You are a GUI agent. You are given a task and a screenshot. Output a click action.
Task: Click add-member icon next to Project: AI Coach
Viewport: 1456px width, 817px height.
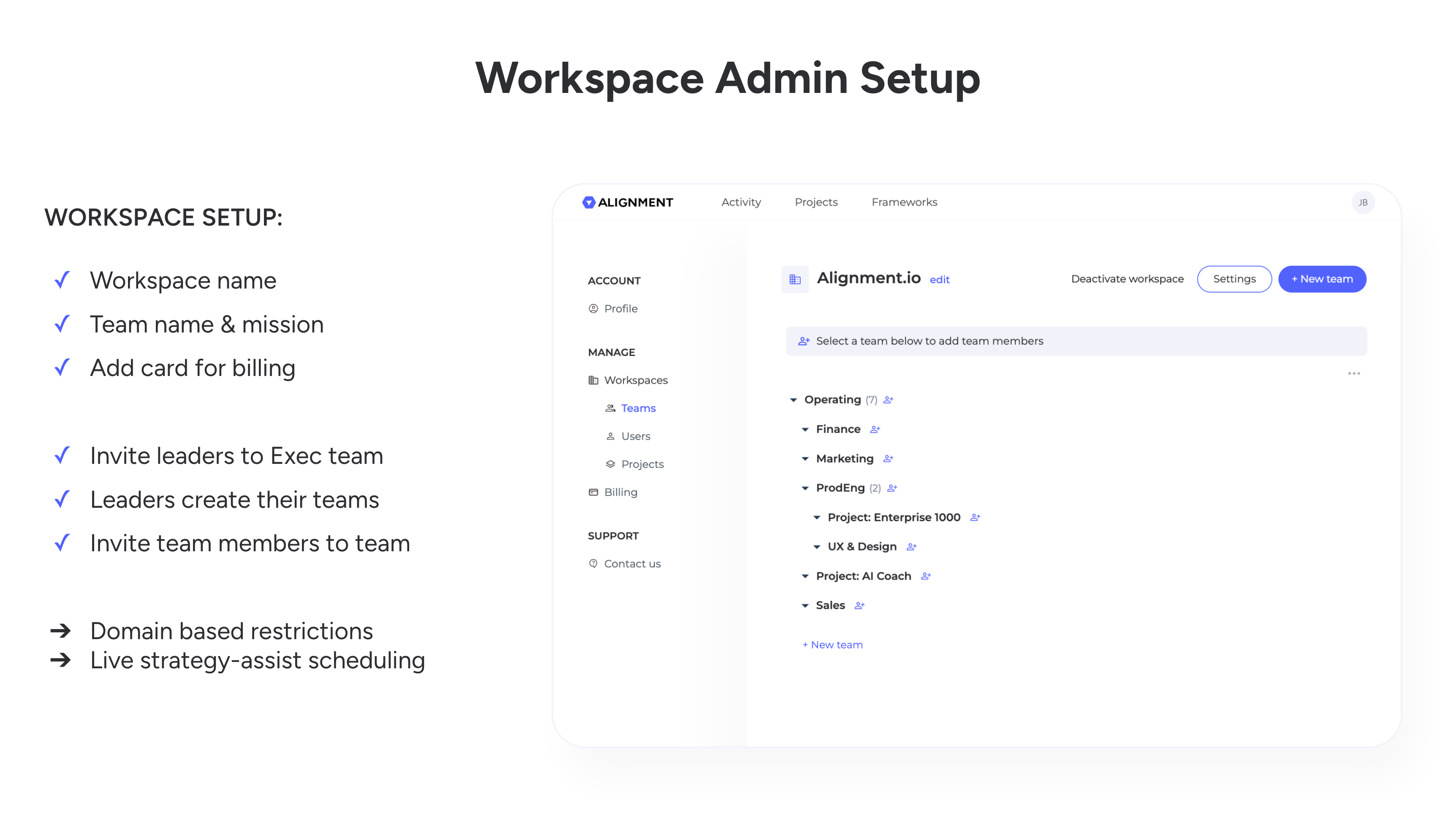pos(925,576)
